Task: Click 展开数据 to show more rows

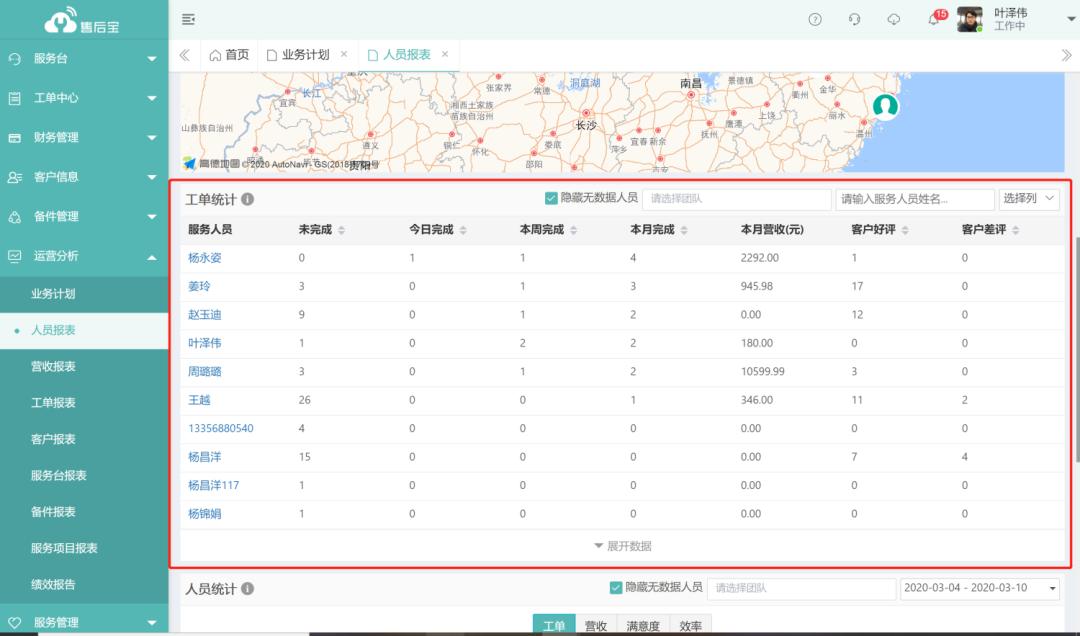Action: pos(623,546)
